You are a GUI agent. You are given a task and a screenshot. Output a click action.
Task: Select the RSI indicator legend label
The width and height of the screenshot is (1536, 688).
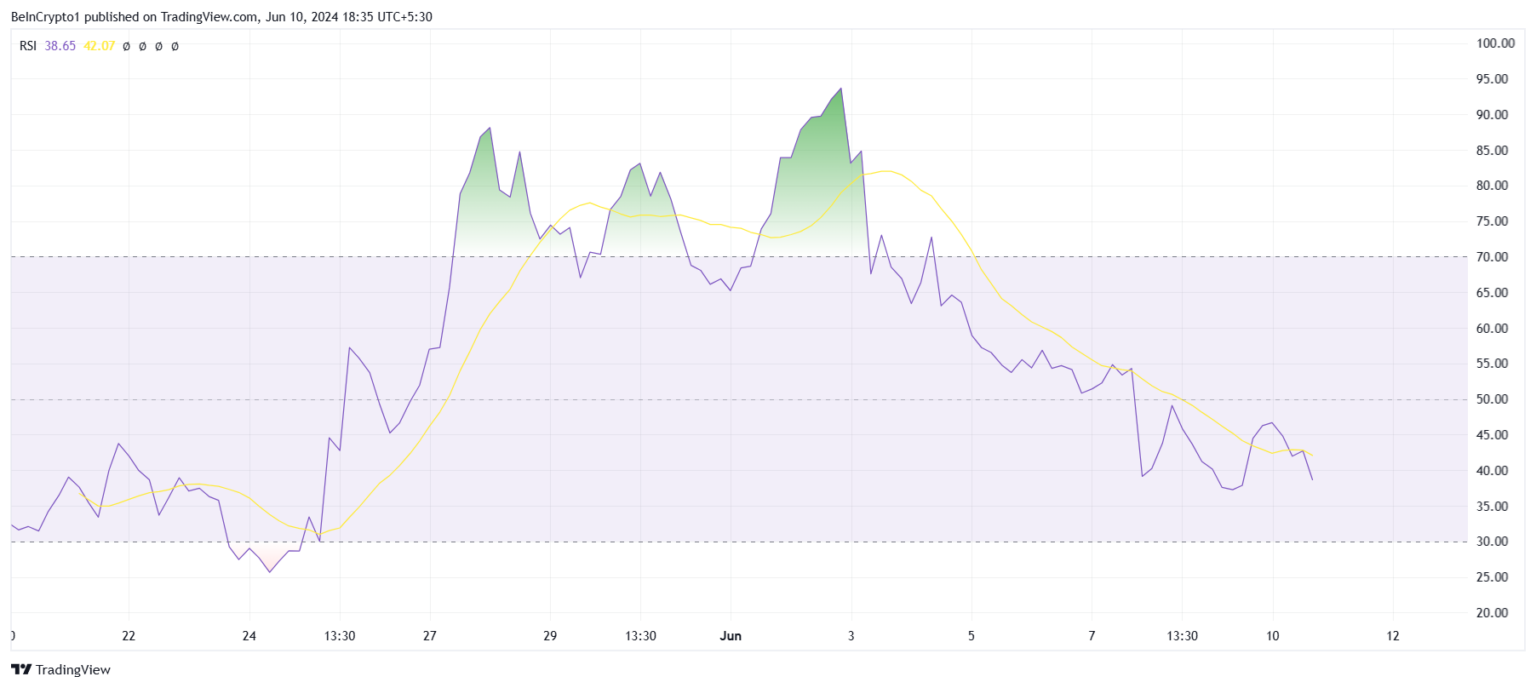click(27, 46)
